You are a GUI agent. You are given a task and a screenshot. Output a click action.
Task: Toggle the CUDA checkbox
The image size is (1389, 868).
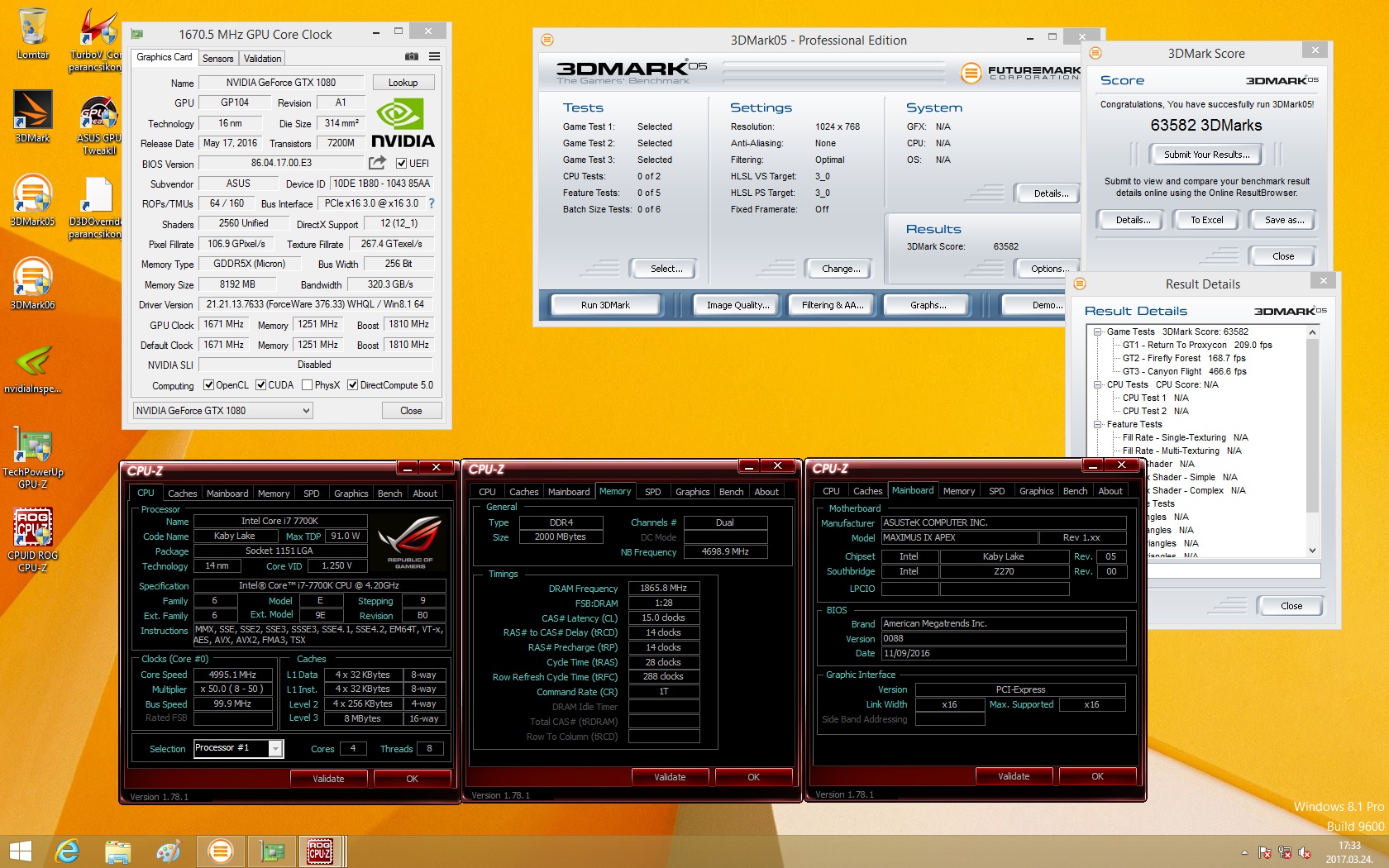point(260,385)
